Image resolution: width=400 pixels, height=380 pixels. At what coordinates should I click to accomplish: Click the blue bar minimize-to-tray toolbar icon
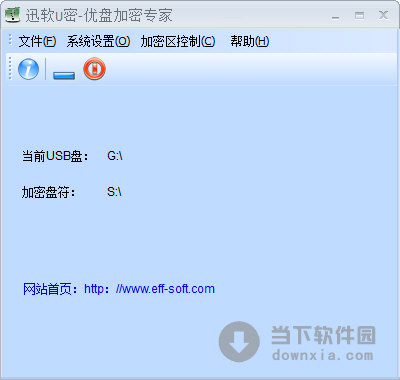[x=64, y=75]
